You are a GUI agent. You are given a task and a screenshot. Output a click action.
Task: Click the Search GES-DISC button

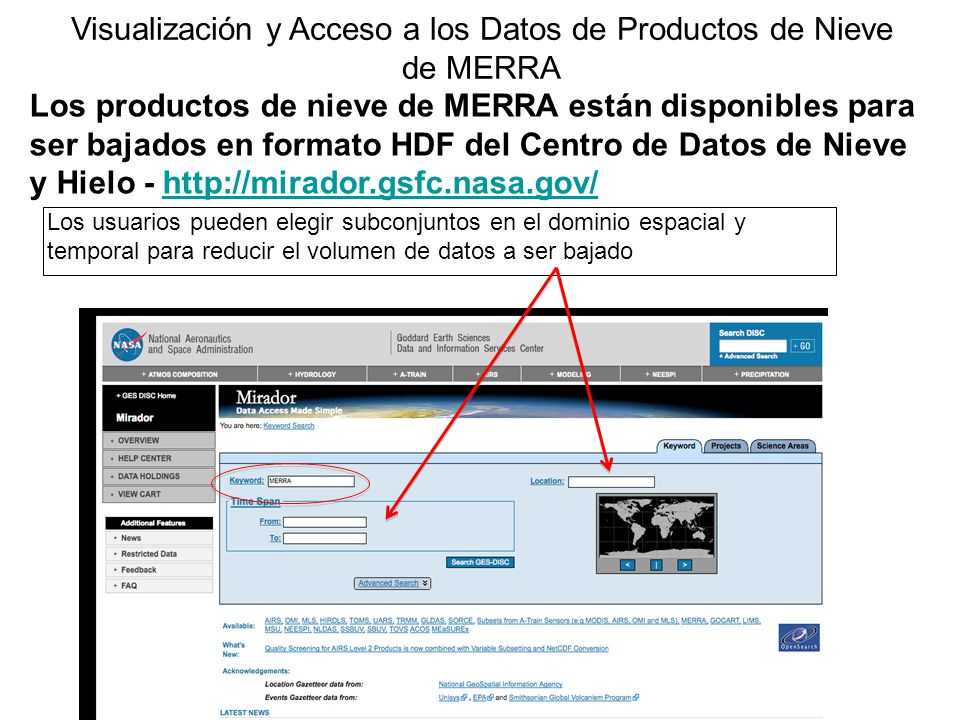pyautogui.click(x=480, y=562)
